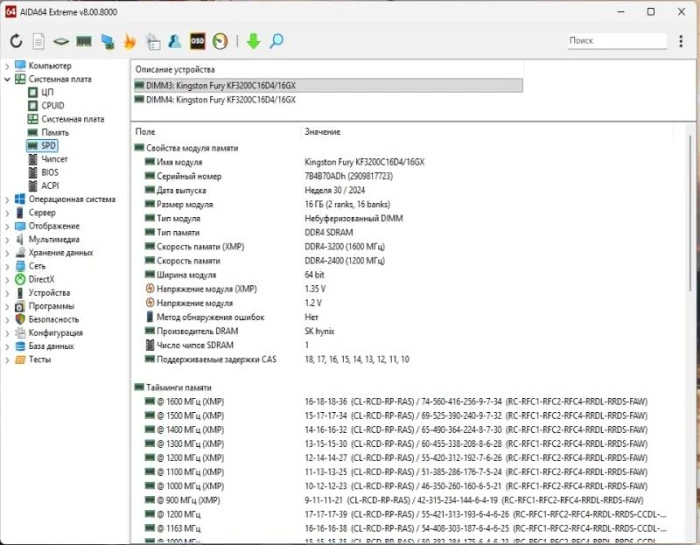Expand the Сервер tree node

(x=7, y=213)
